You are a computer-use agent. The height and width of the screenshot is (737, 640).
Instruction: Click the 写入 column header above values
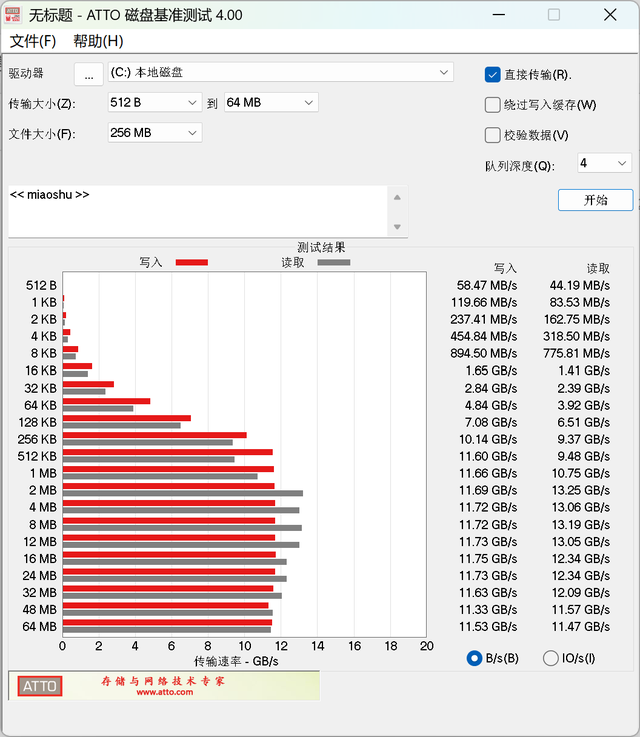506,268
